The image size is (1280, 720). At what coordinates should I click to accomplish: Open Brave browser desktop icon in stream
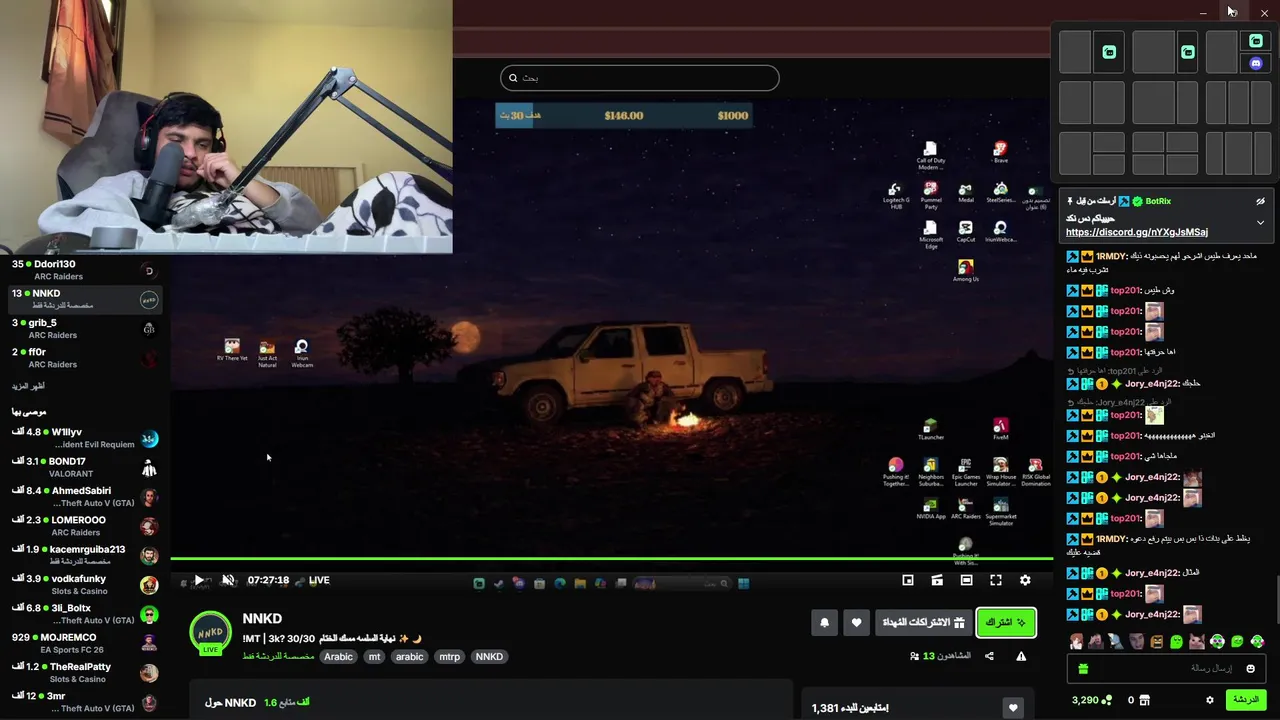(1000, 152)
